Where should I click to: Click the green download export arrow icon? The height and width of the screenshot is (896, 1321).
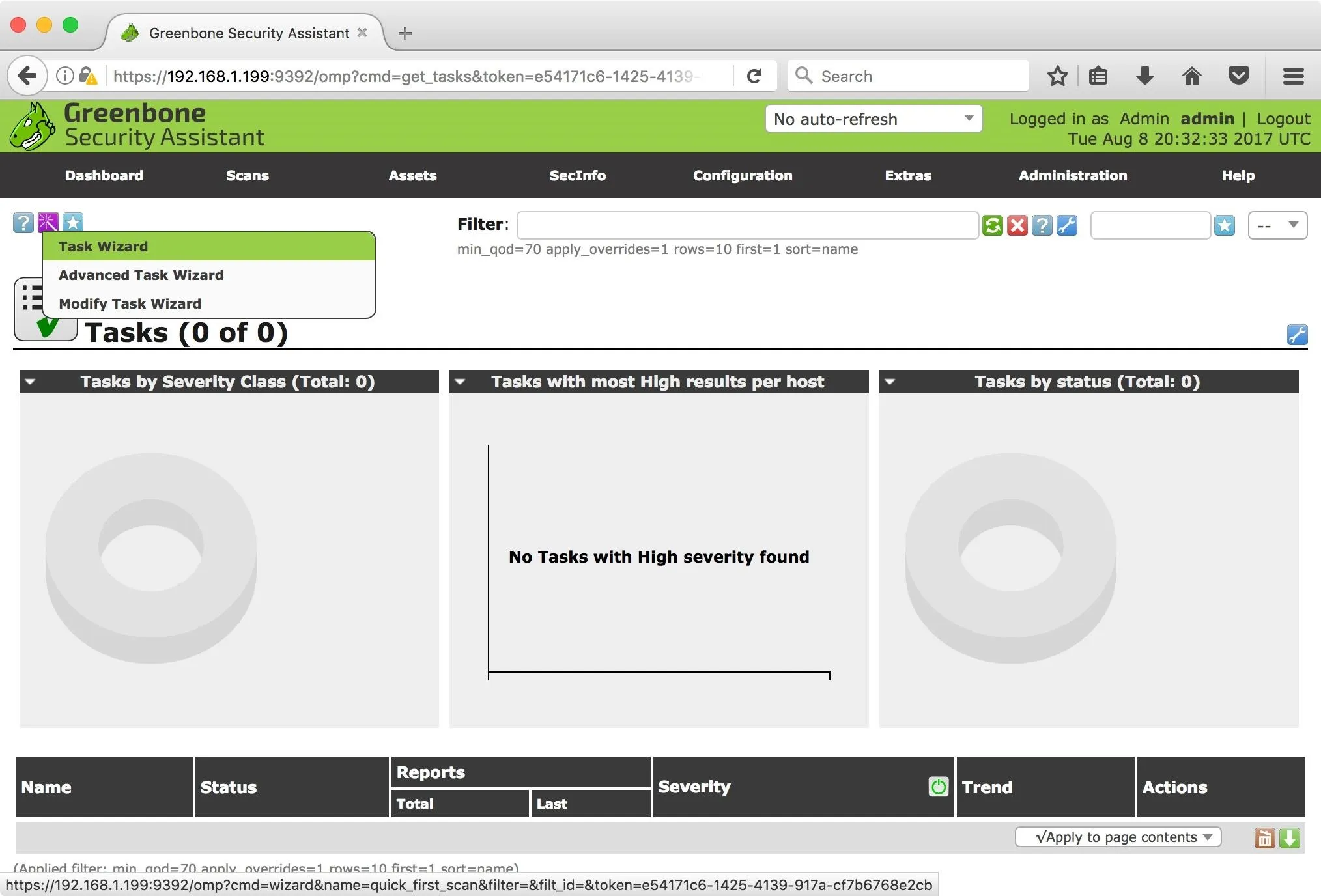[x=1289, y=838]
